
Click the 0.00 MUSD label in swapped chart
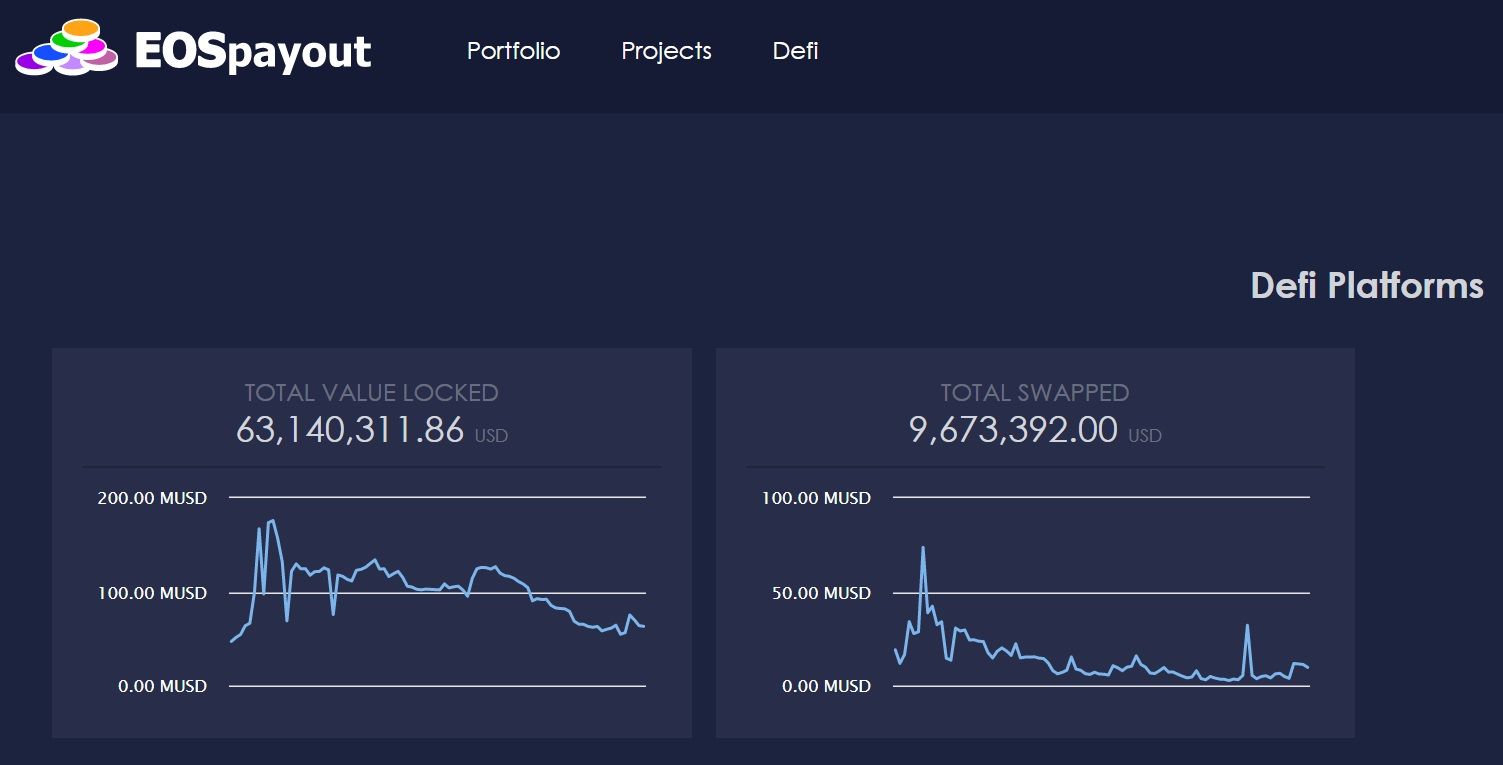click(826, 686)
